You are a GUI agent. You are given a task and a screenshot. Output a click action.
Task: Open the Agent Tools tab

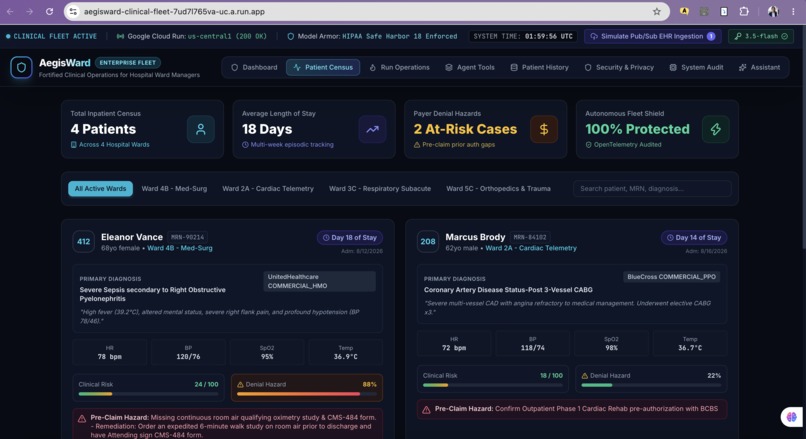click(x=470, y=67)
